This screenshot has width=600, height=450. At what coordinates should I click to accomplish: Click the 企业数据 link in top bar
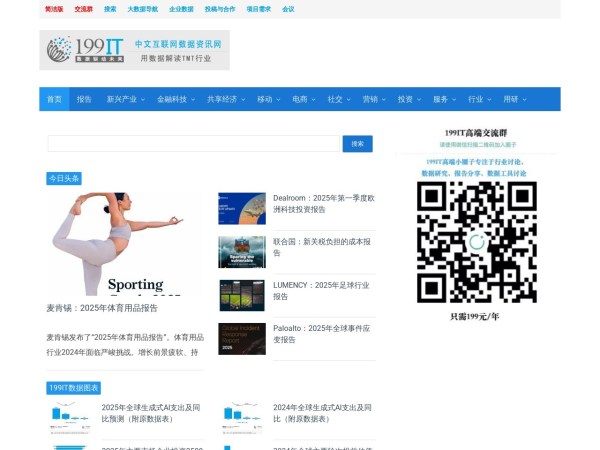[181, 9]
